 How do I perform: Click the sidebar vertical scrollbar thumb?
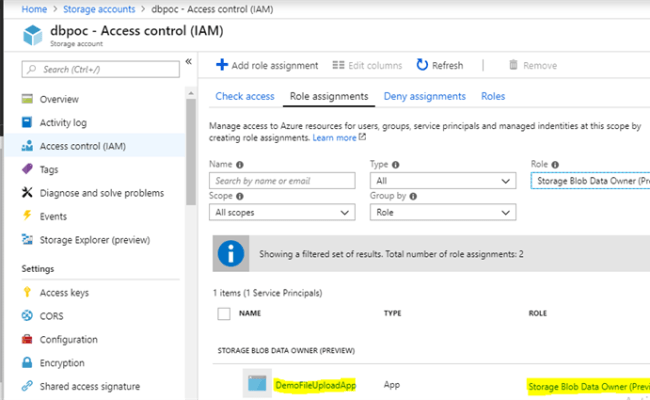pos(191,152)
